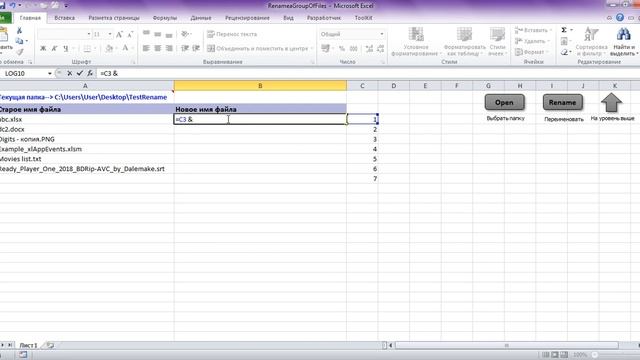Open Стили ячеек gallery
640x360 pixels.
point(497,42)
